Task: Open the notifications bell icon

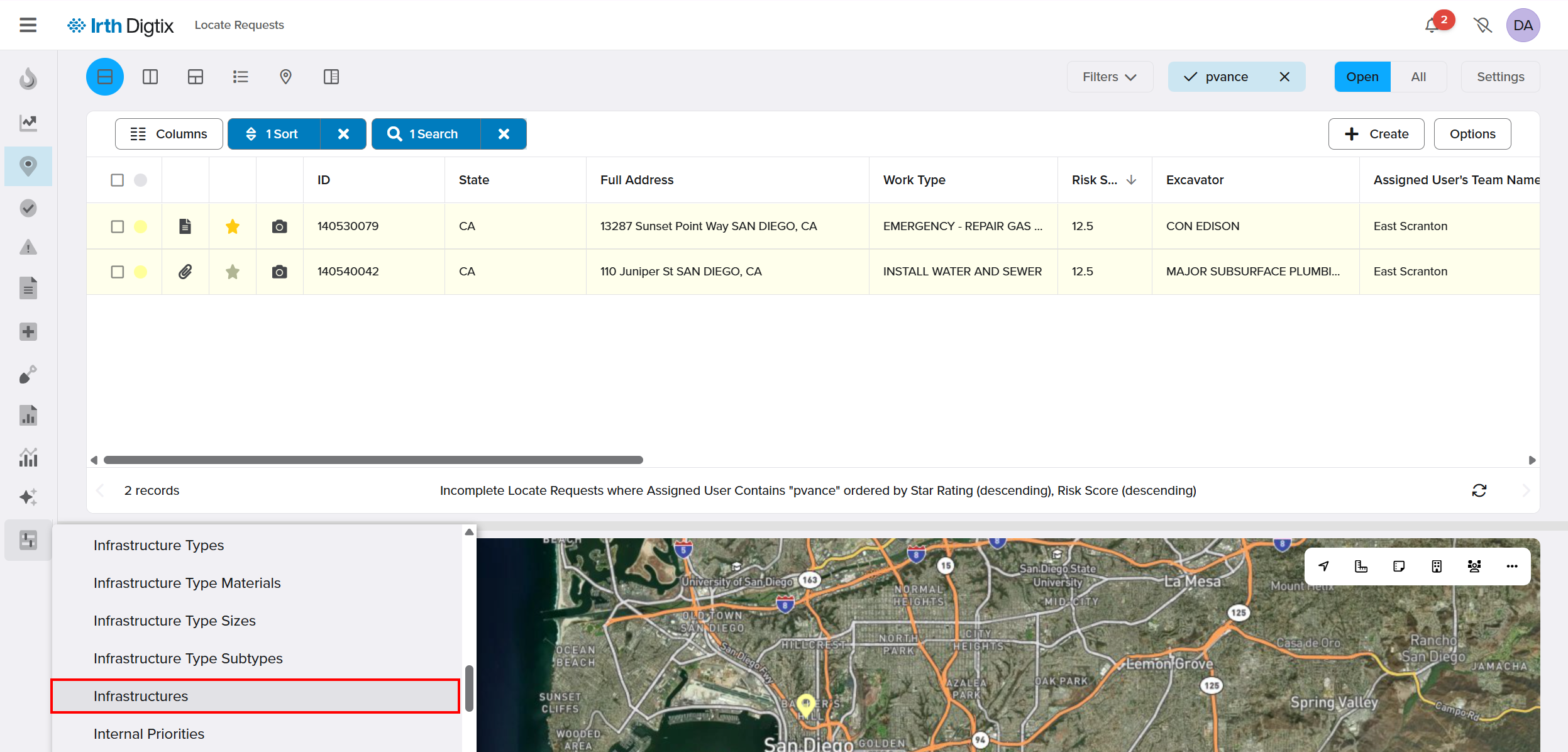Action: pos(1432,25)
